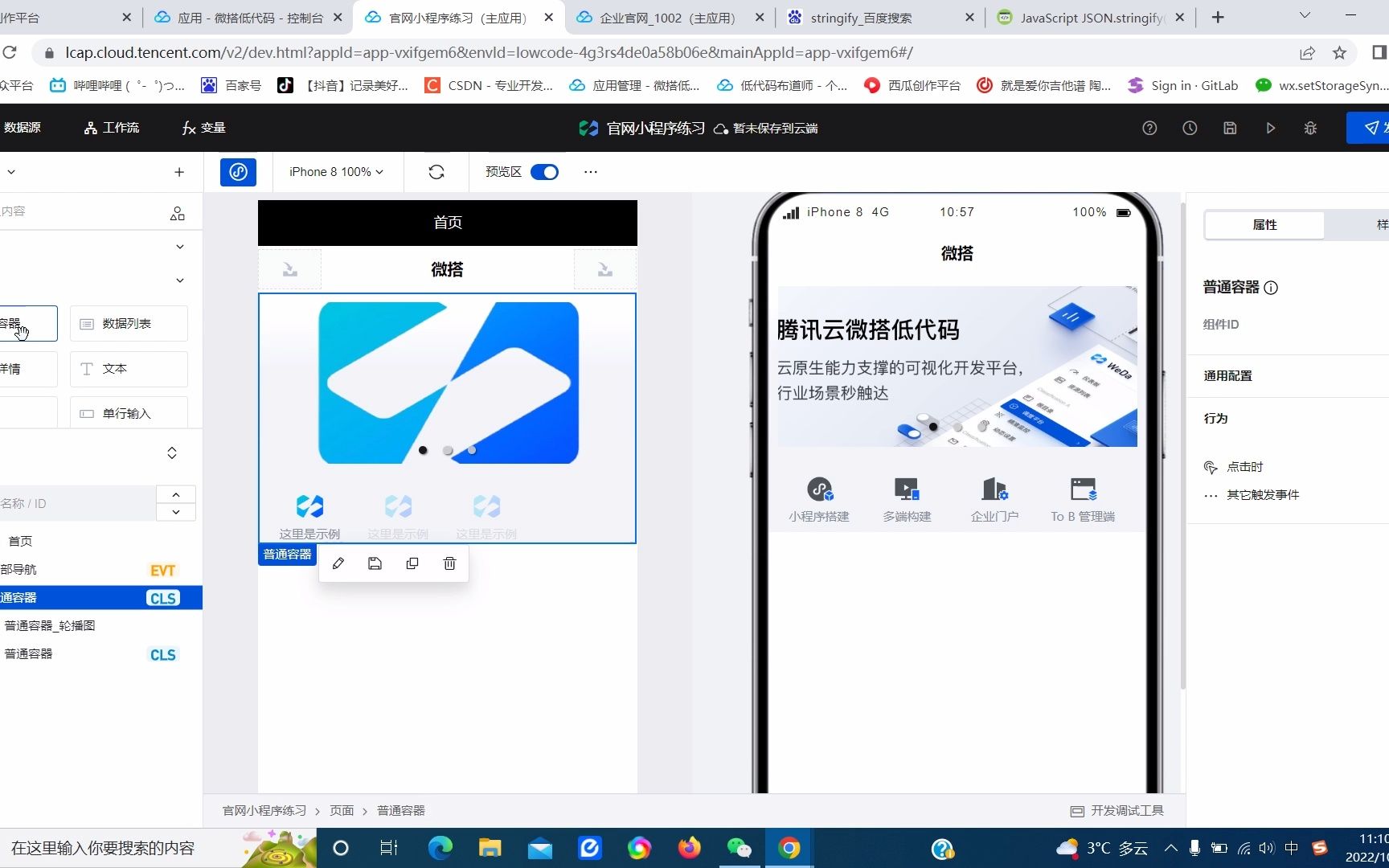Open 开发调试工具 at bottom right

click(1116, 810)
